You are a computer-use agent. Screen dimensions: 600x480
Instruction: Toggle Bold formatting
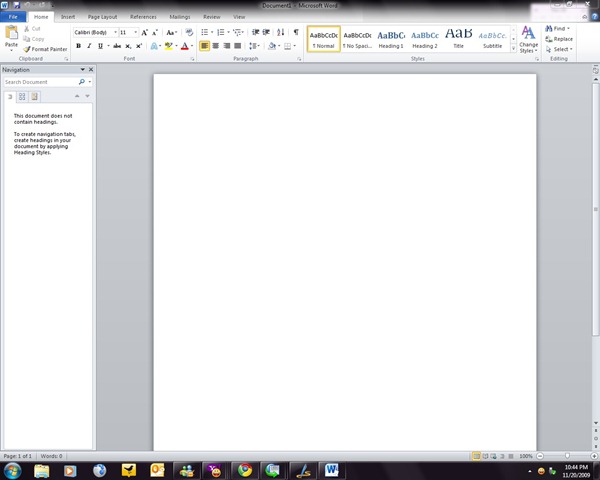(78, 46)
